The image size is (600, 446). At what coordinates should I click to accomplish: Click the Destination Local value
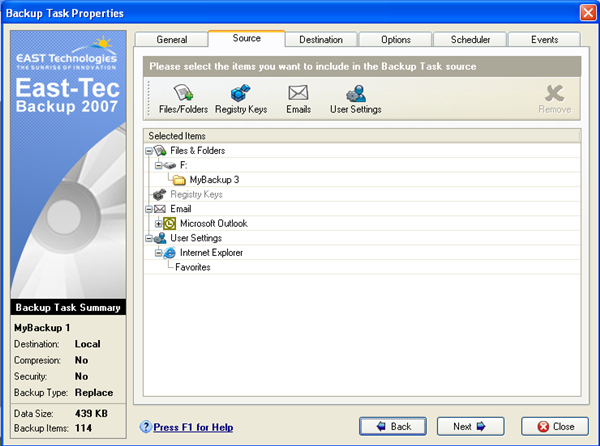[87, 344]
